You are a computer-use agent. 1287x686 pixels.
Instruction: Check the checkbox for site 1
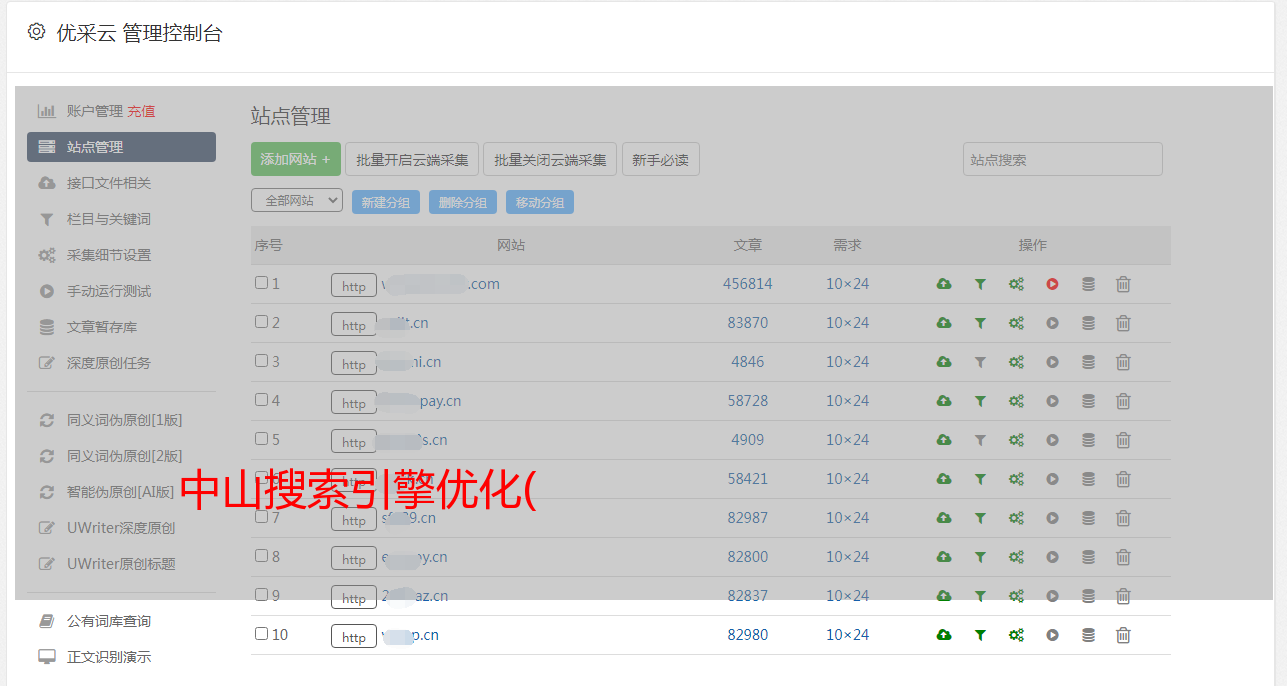[261, 283]
